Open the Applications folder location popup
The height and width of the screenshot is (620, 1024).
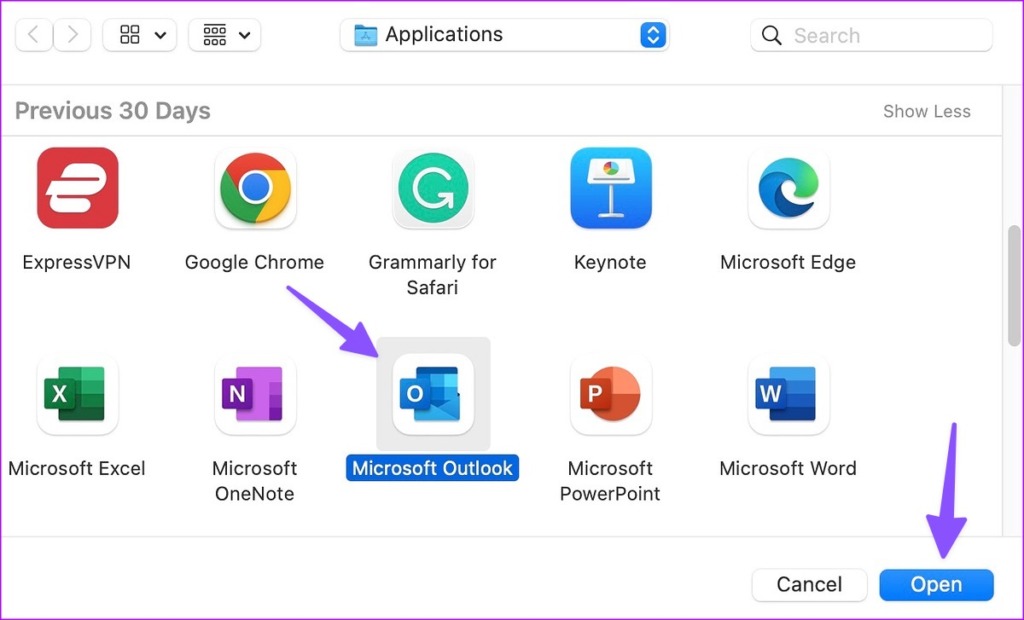pos(504,35)
